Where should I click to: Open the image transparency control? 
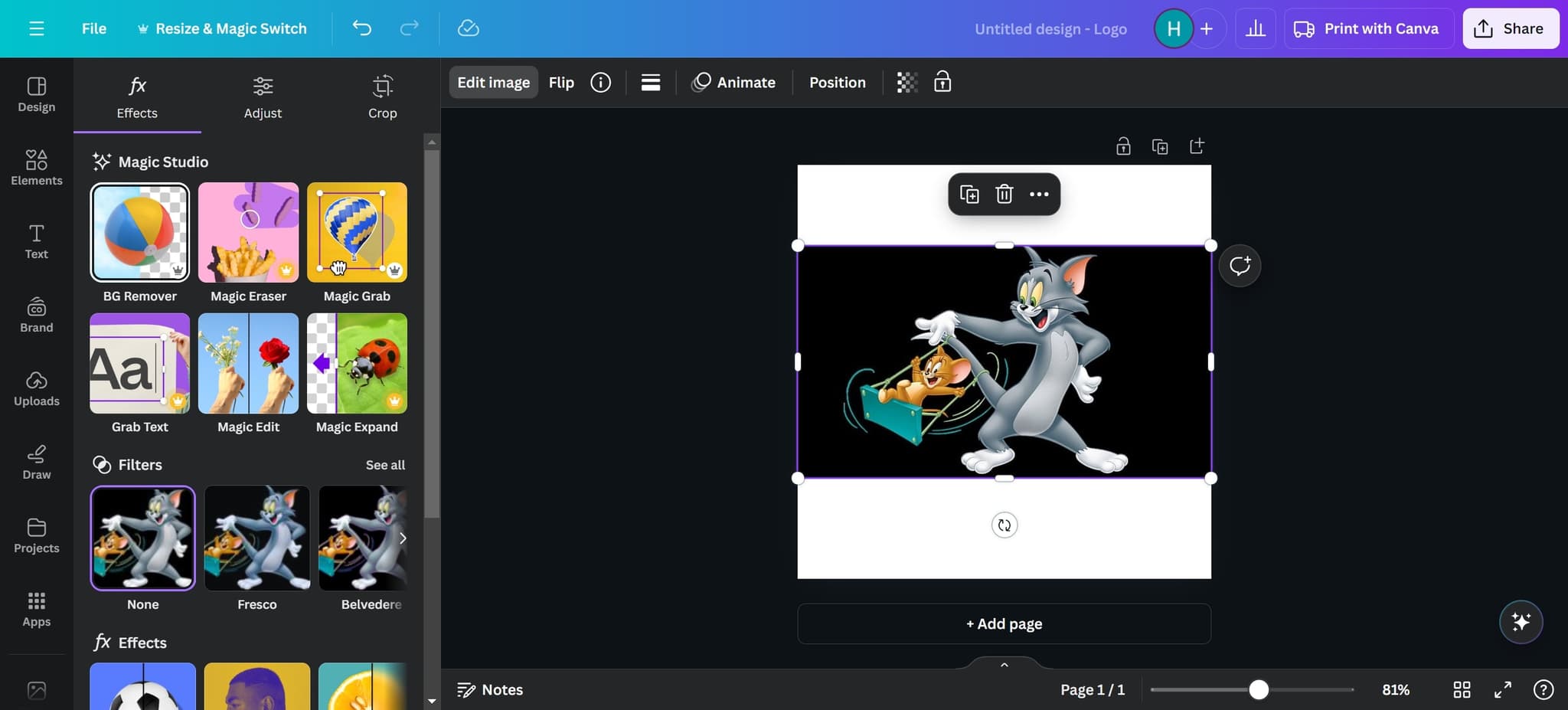pyautogui.click(x=906, y=82)
